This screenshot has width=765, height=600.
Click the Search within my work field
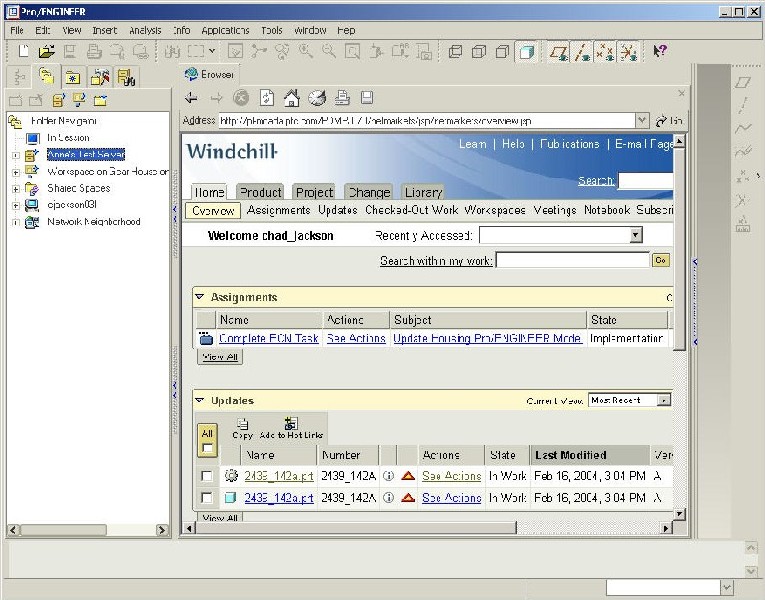point(572,260)
